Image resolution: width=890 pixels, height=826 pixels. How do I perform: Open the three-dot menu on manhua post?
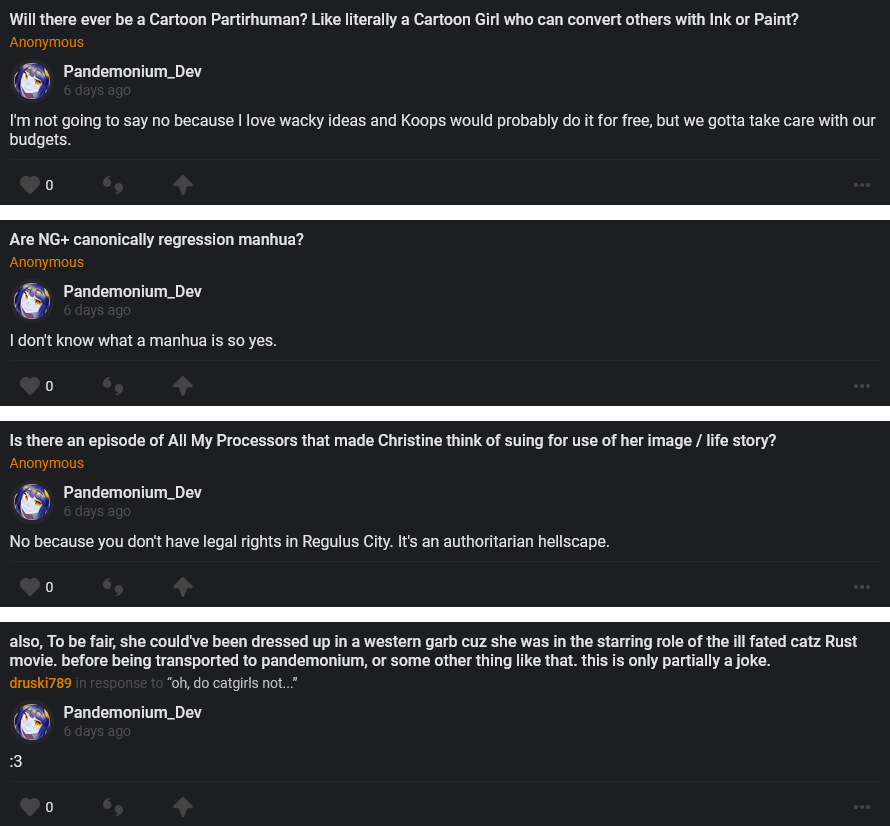point(861,386)
